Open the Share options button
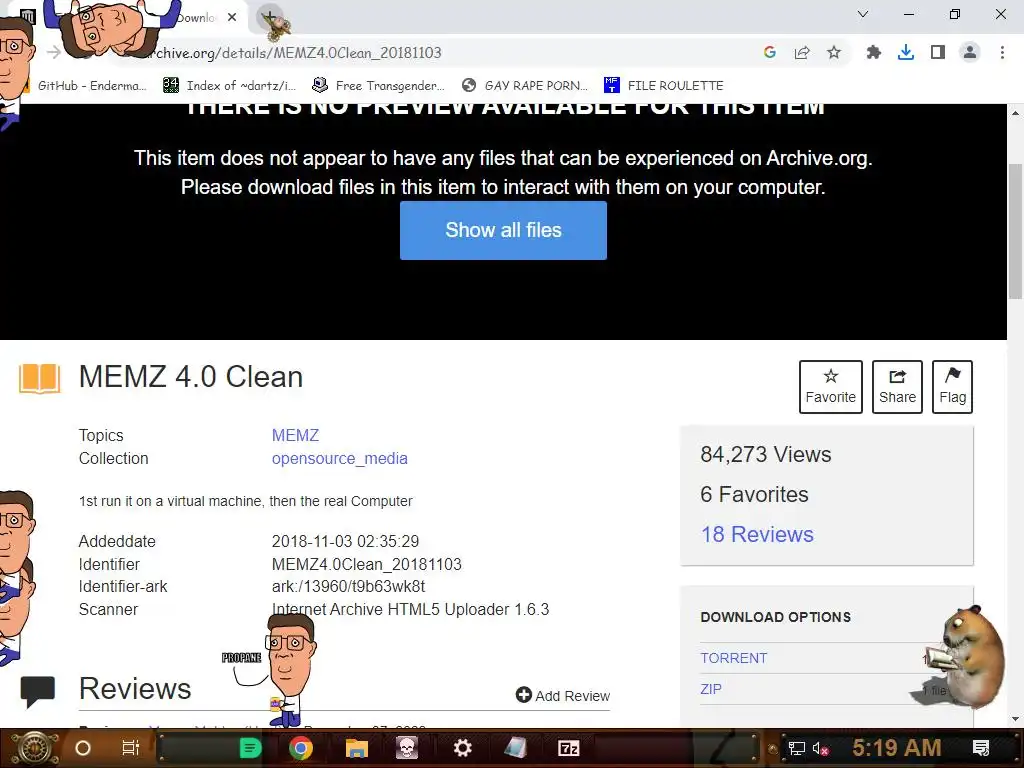The image size is (1024, 768). 897,387
